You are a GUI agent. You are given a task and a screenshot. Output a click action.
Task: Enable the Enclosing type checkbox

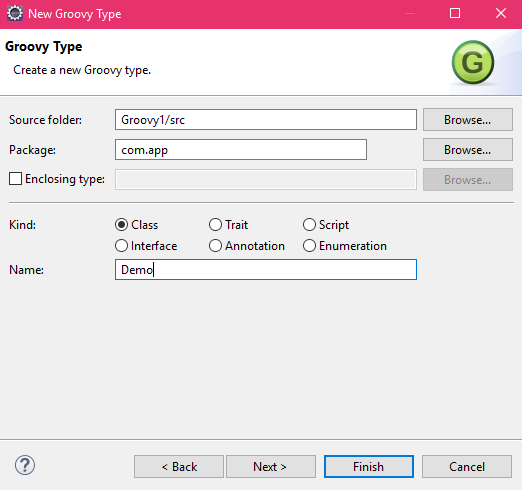15,179
